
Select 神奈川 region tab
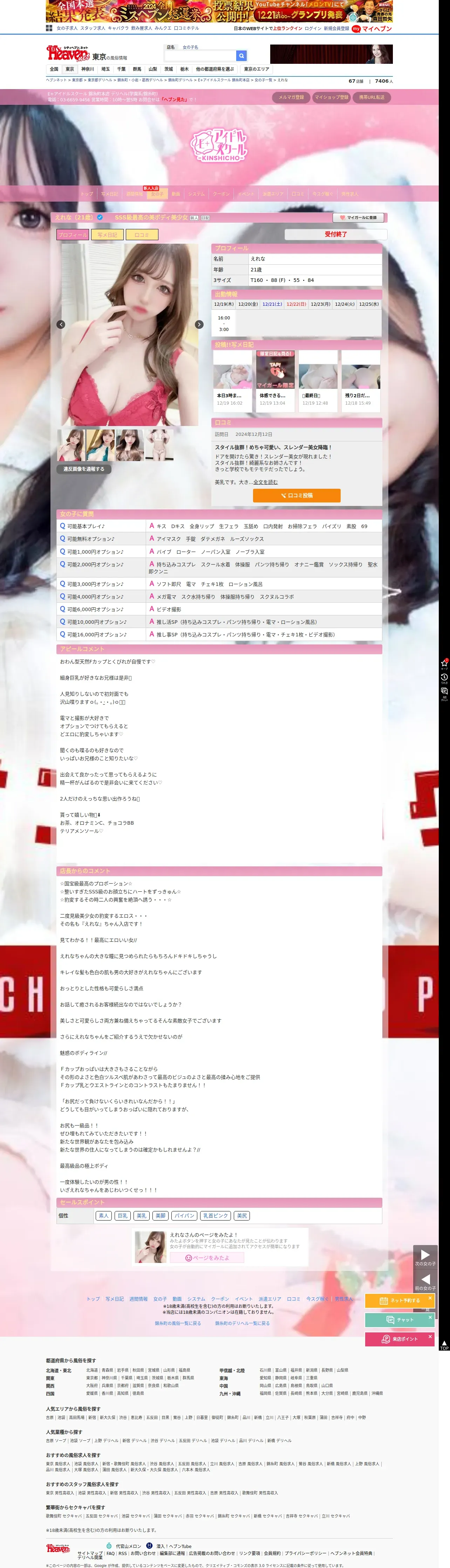88,69
